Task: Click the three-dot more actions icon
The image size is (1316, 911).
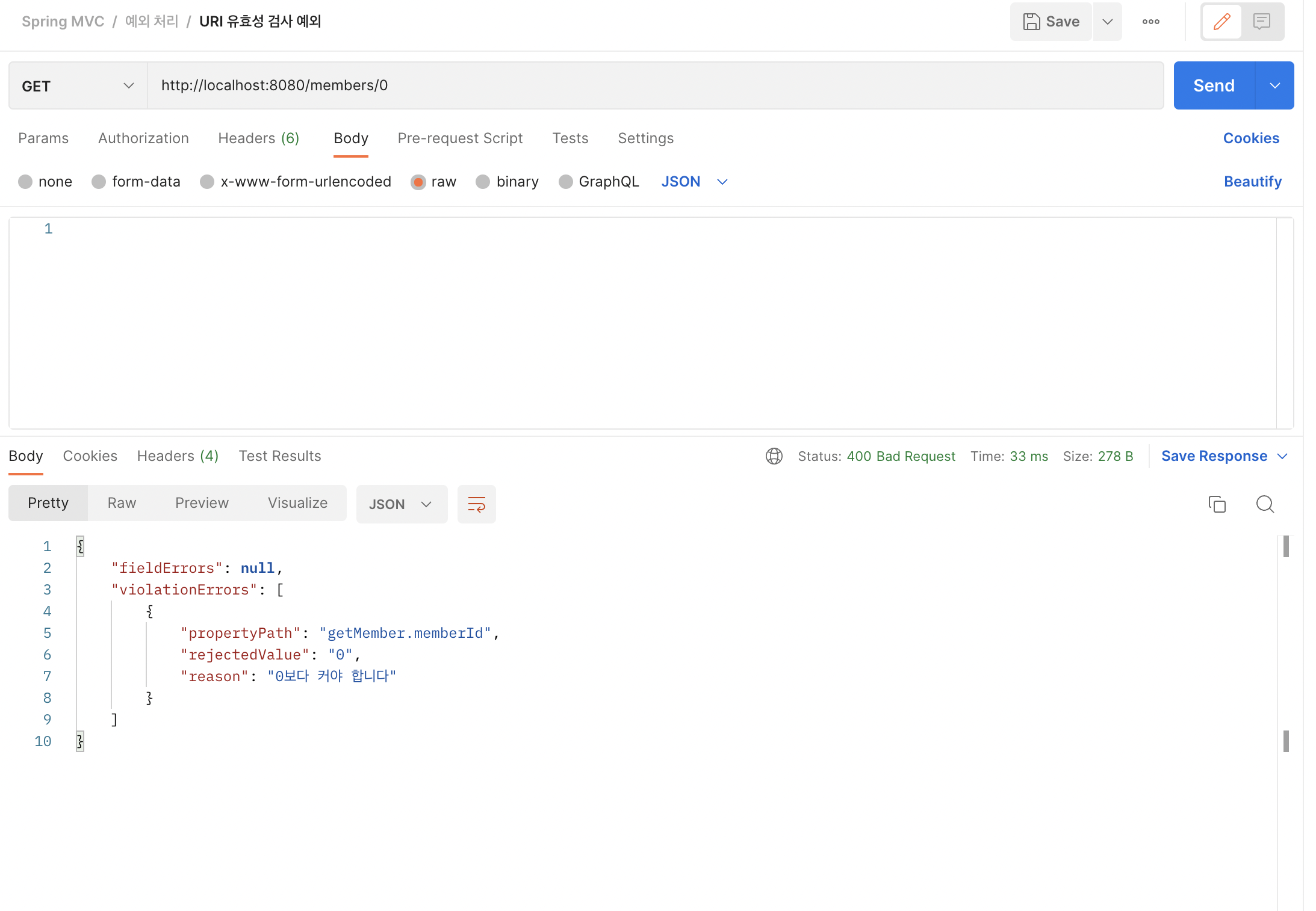Action: pyautogui.click(x=1150, y=22)
